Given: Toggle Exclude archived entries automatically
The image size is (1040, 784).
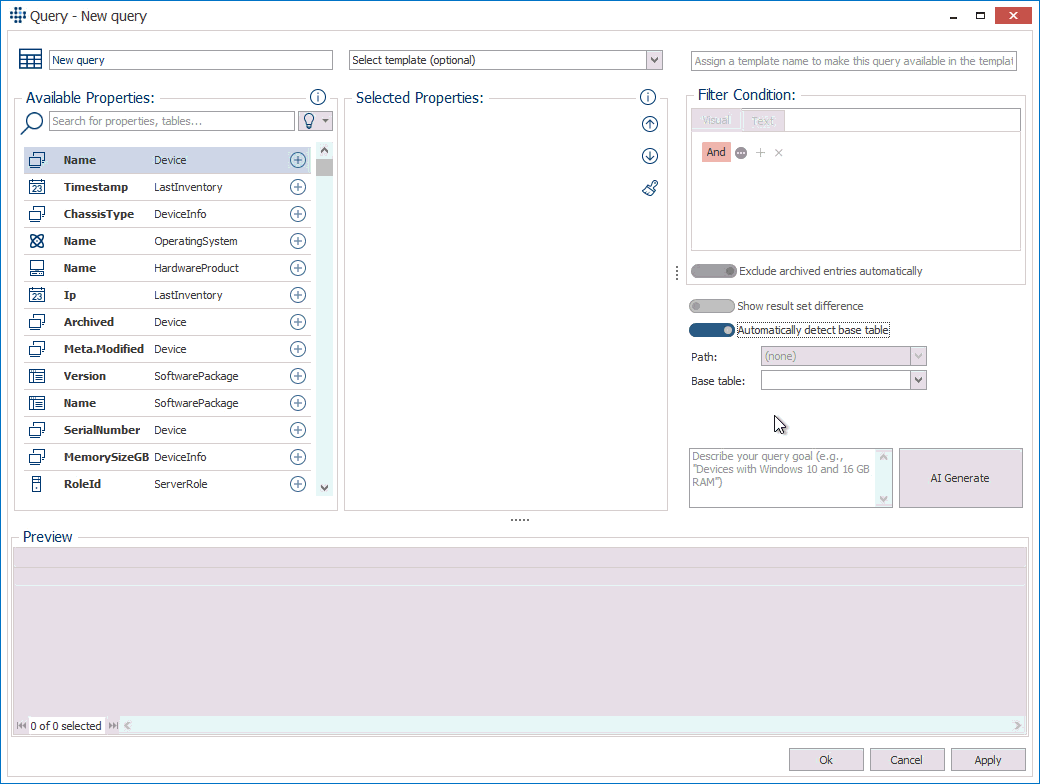Looking at the screenshot, I should tap(713, 271).
